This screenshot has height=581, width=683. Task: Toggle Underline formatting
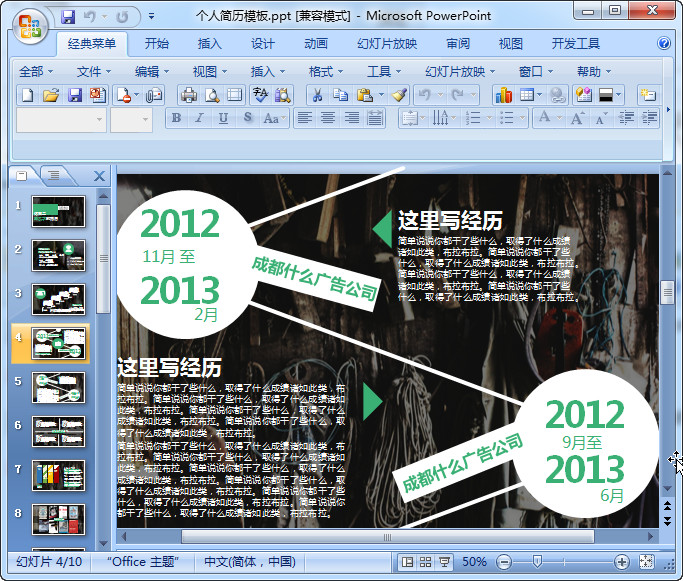(223, 119)
